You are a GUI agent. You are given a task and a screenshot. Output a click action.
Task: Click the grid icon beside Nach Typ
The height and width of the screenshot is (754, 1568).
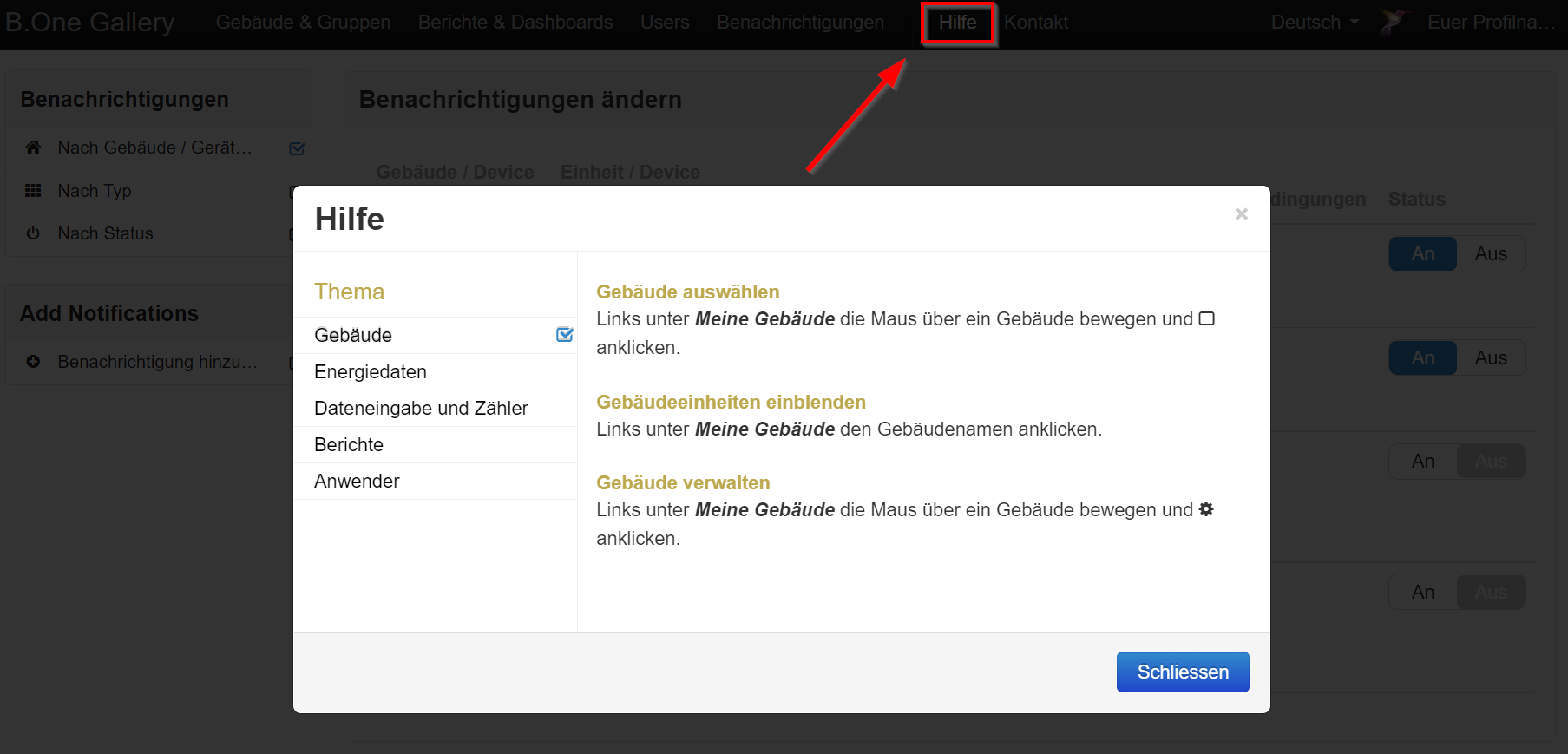(33, 191)
